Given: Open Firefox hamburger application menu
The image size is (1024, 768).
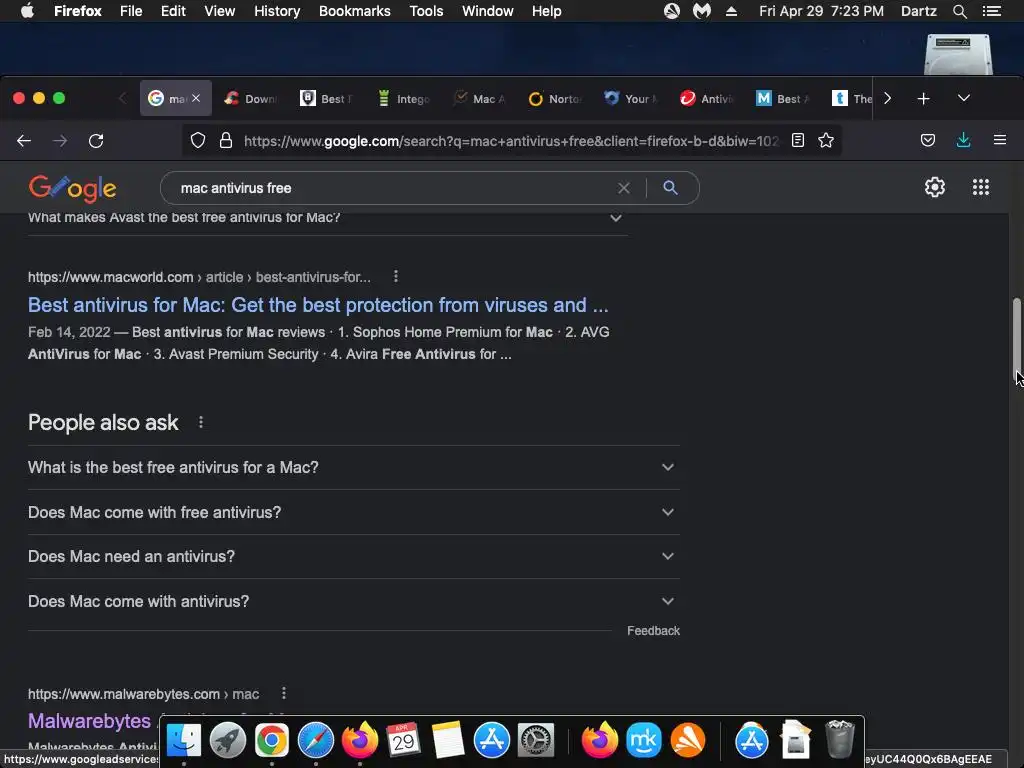Looking at the screenshot, I should point(1000,140).
